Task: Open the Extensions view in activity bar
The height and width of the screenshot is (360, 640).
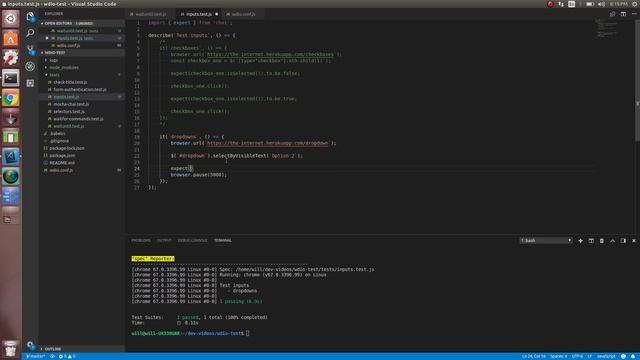Action: (x=30, y=83)
